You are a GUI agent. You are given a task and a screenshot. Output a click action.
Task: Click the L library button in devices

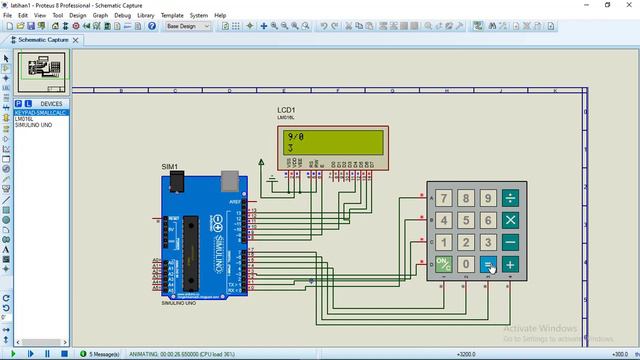click(x=28, y=104)
